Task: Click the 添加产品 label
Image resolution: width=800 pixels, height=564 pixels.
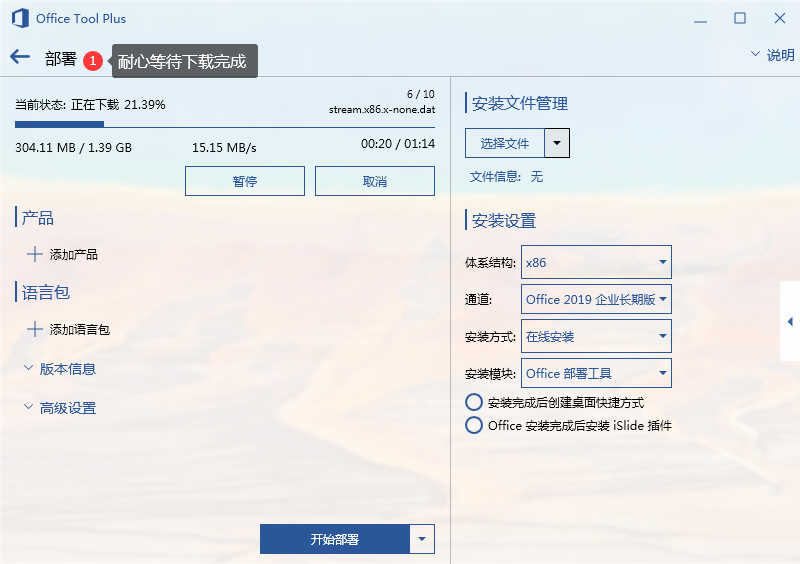Action: [x=73, y=254]
